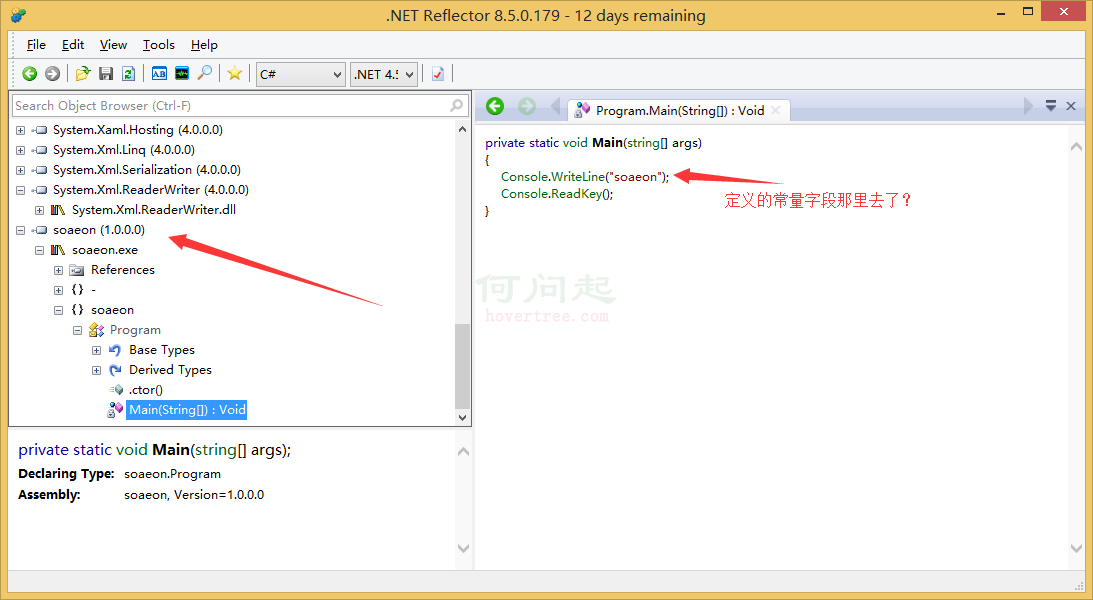The height and width of the screenshot is (600, 1093).
Task: Click the soaeon.Program declaring type link
Action: click(x=172, y=474)
